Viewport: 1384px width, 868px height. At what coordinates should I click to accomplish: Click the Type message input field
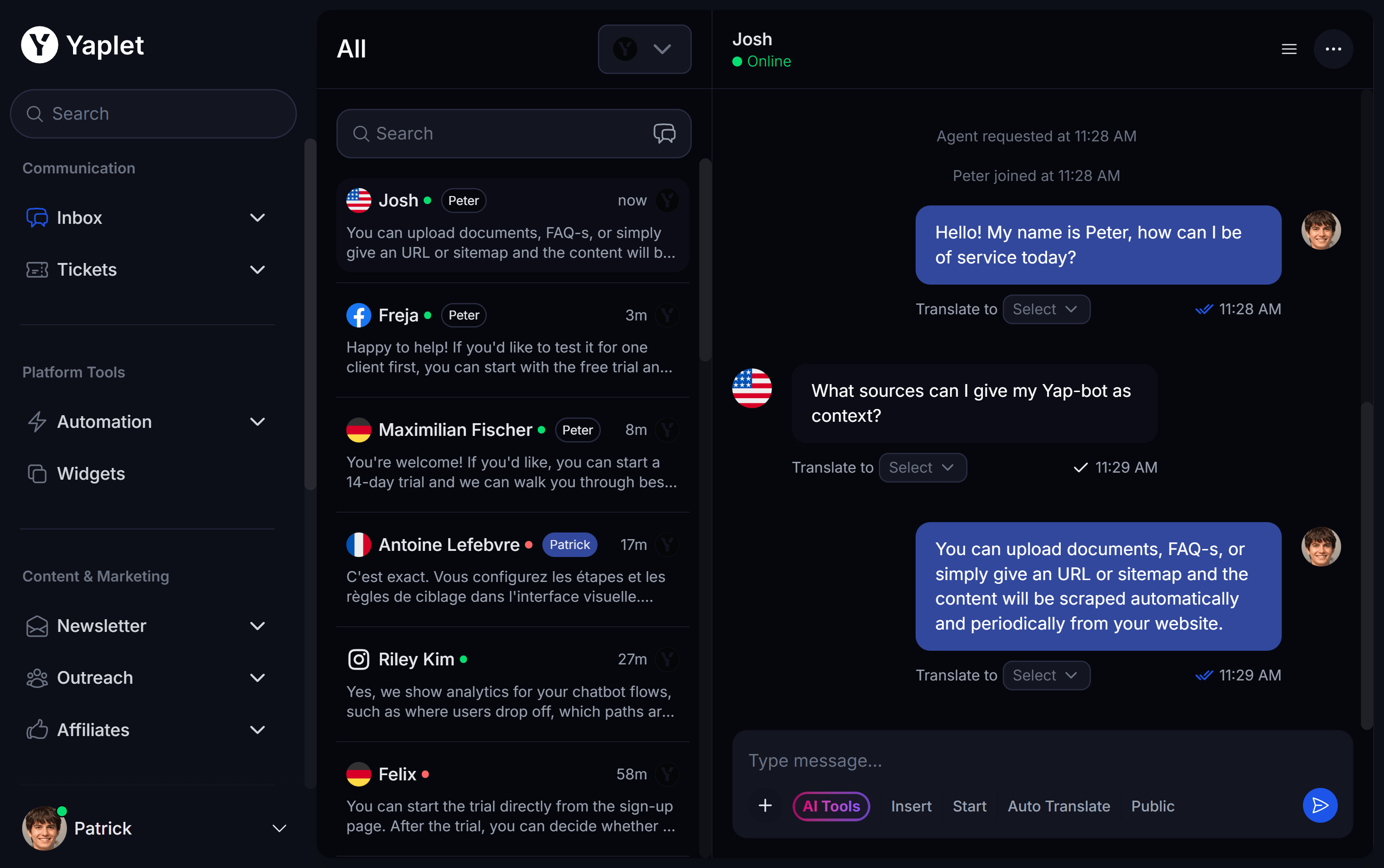pos(976,760)
